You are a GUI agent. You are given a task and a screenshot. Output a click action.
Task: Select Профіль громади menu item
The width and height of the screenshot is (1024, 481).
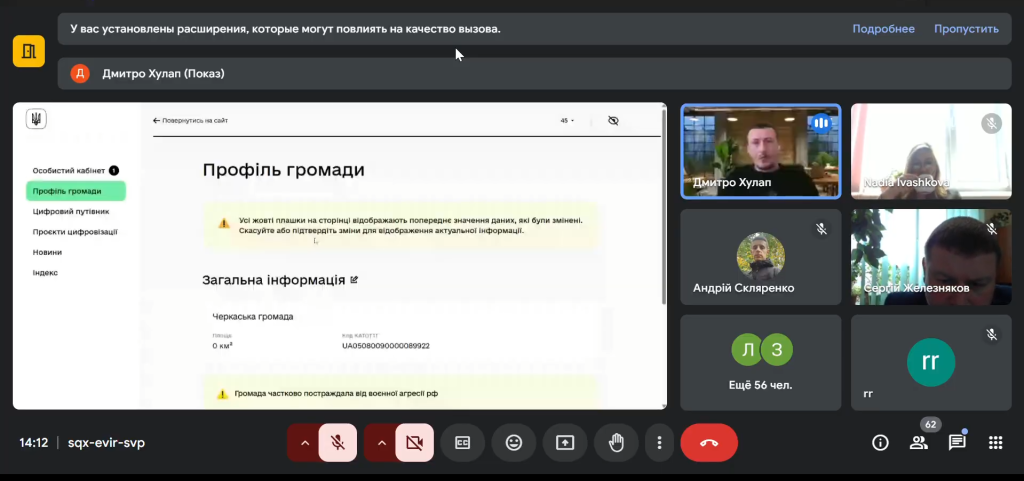[x=76, y=191]
